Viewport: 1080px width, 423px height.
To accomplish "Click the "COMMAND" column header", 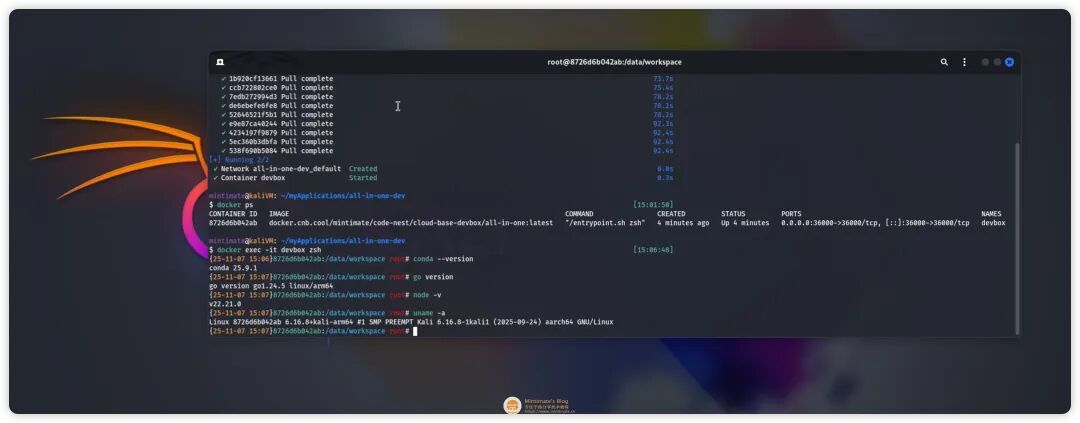I will tap(579, 214).
